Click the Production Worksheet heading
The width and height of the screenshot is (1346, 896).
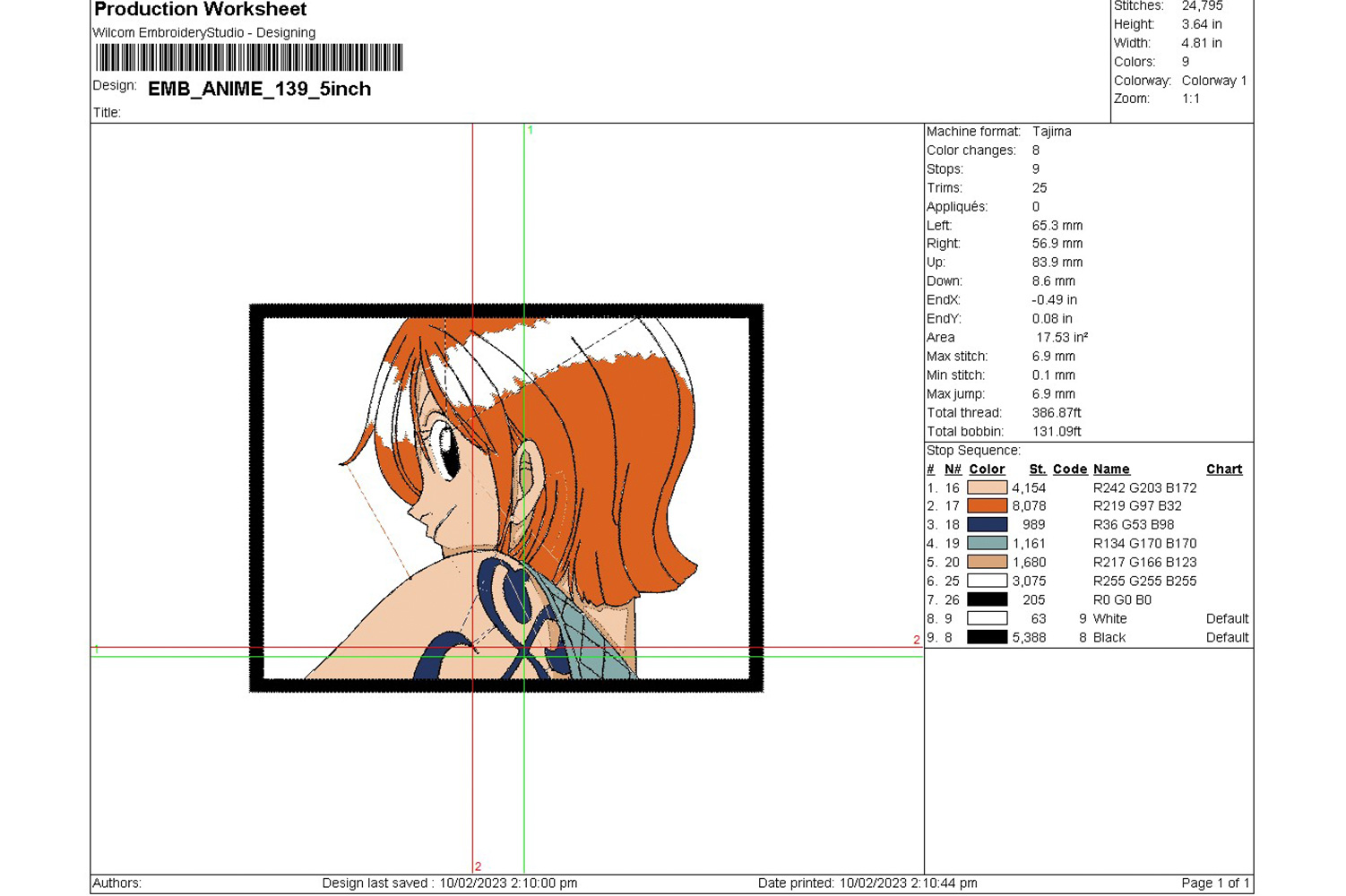200,10
